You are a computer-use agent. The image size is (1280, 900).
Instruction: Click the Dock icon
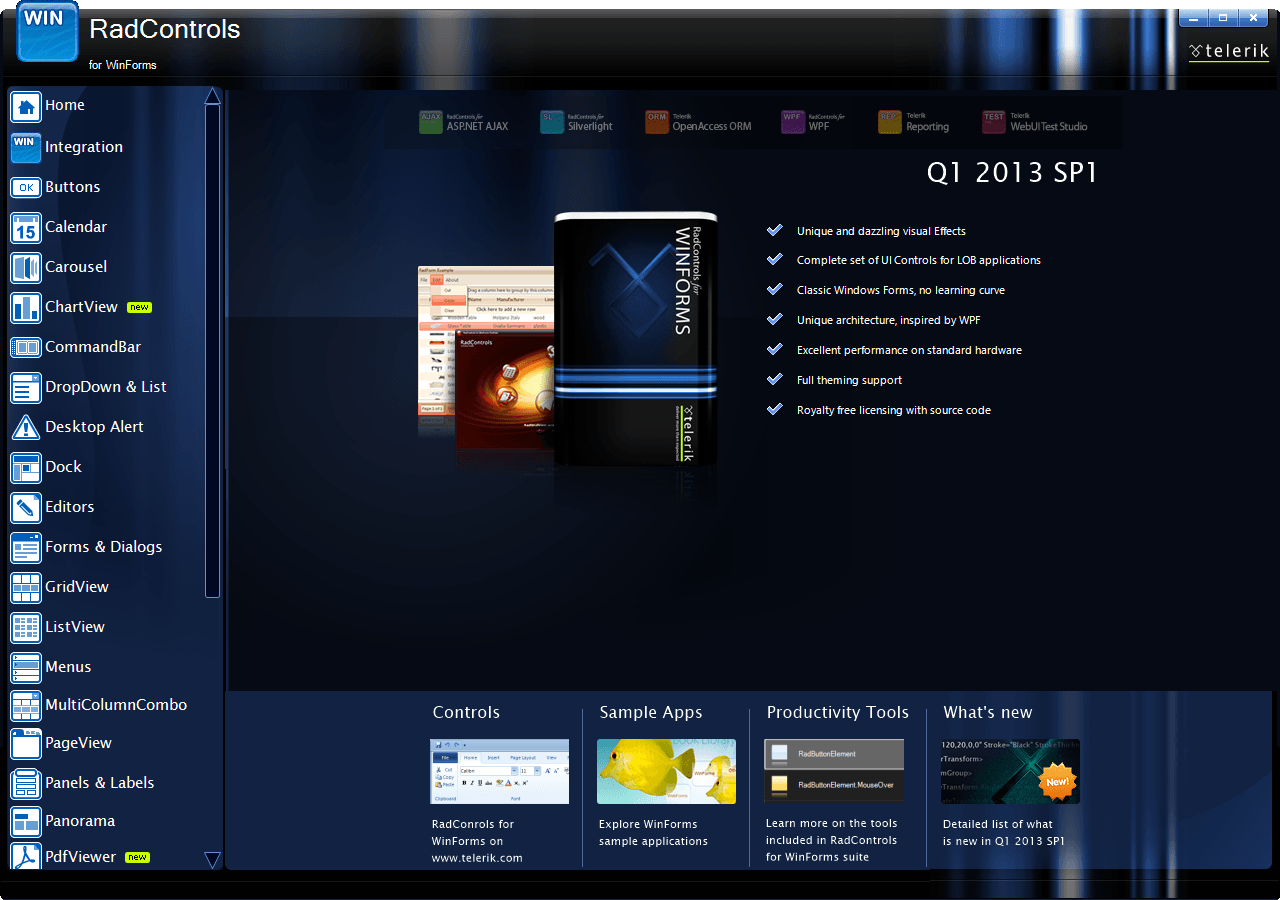26,467
